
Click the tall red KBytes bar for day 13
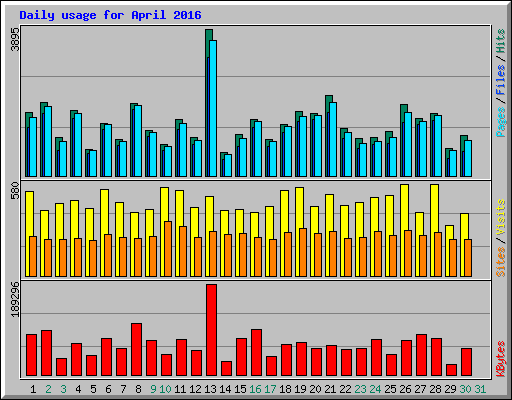click(211, 330)
